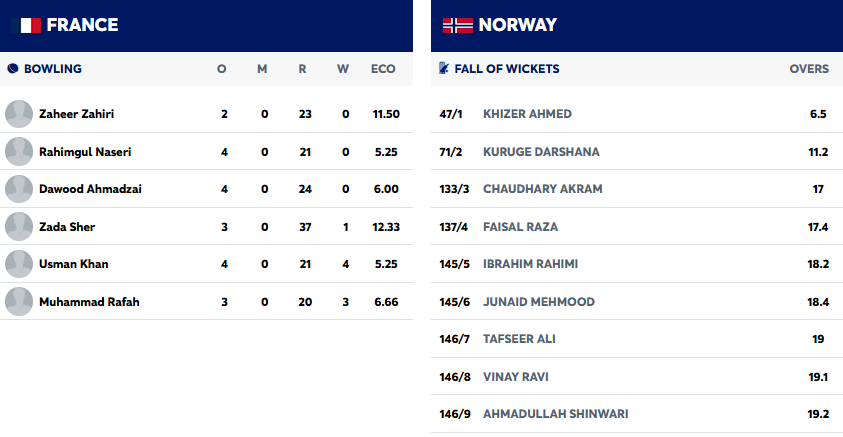The width and height of the screenshot is (843, 437).
Task: Click Zaheer Zahiri's avatar icon
Action: point(19,114)
